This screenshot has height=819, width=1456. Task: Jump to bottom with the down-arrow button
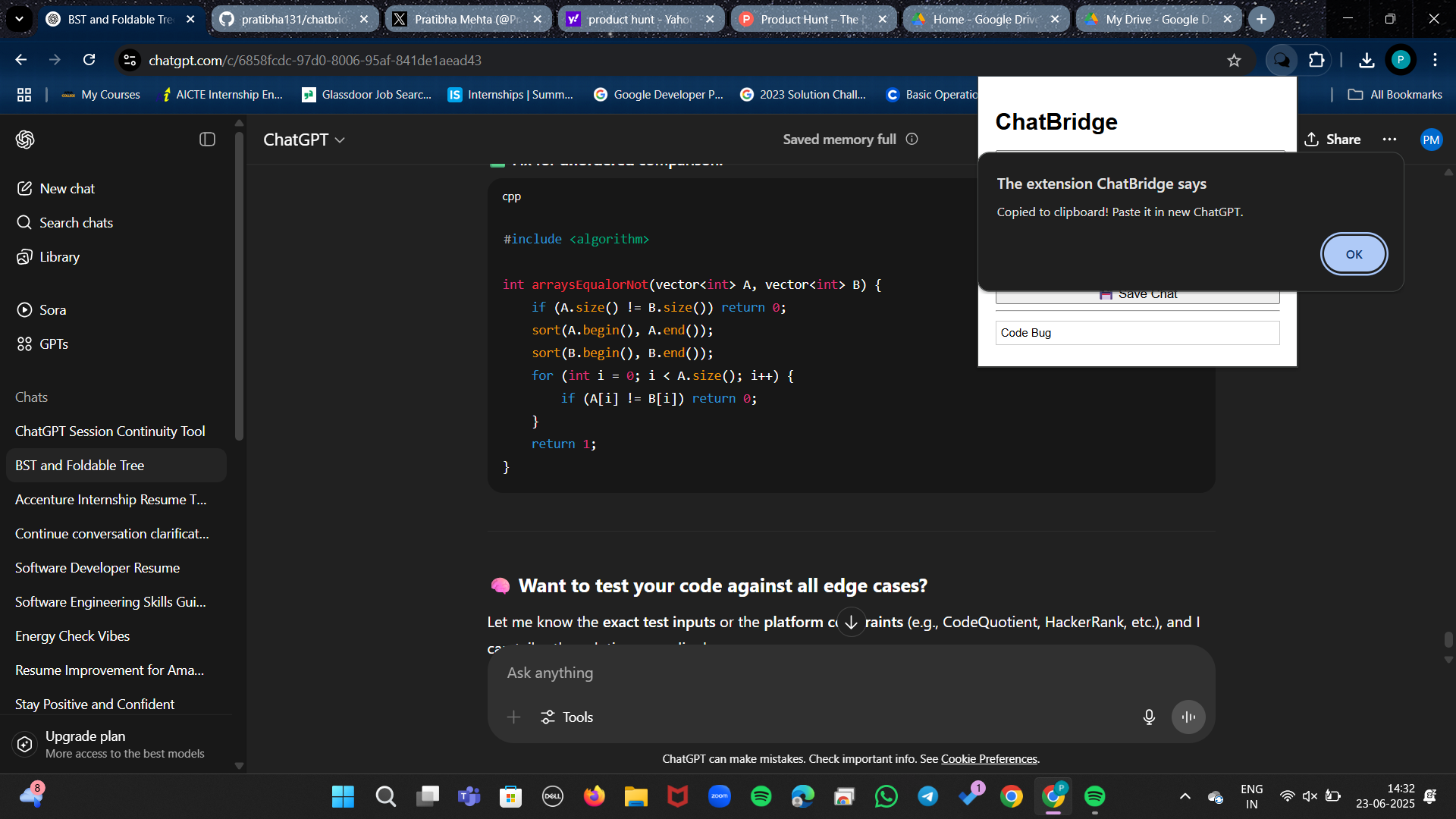[851, 622]
